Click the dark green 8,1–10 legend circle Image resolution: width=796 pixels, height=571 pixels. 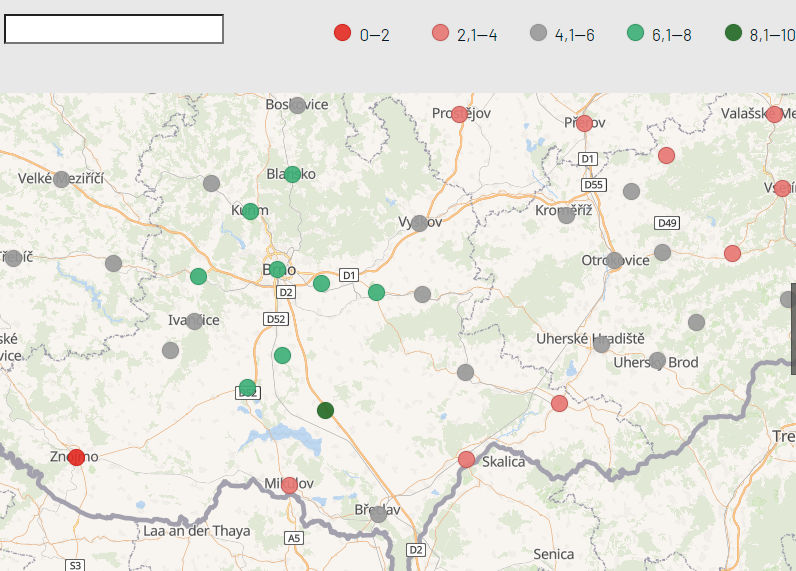pos(733,33)
